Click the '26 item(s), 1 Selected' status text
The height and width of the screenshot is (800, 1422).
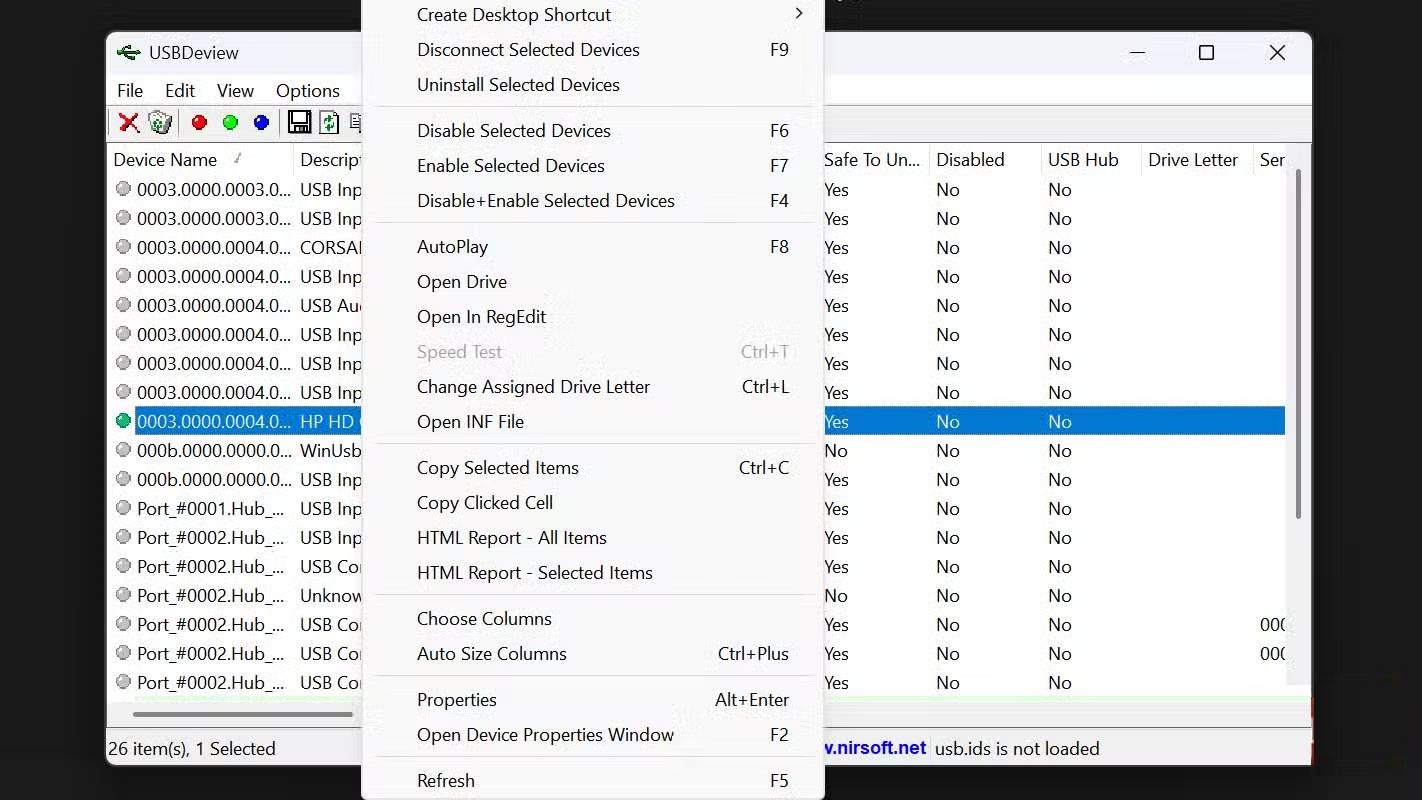[x=192, y=748]
